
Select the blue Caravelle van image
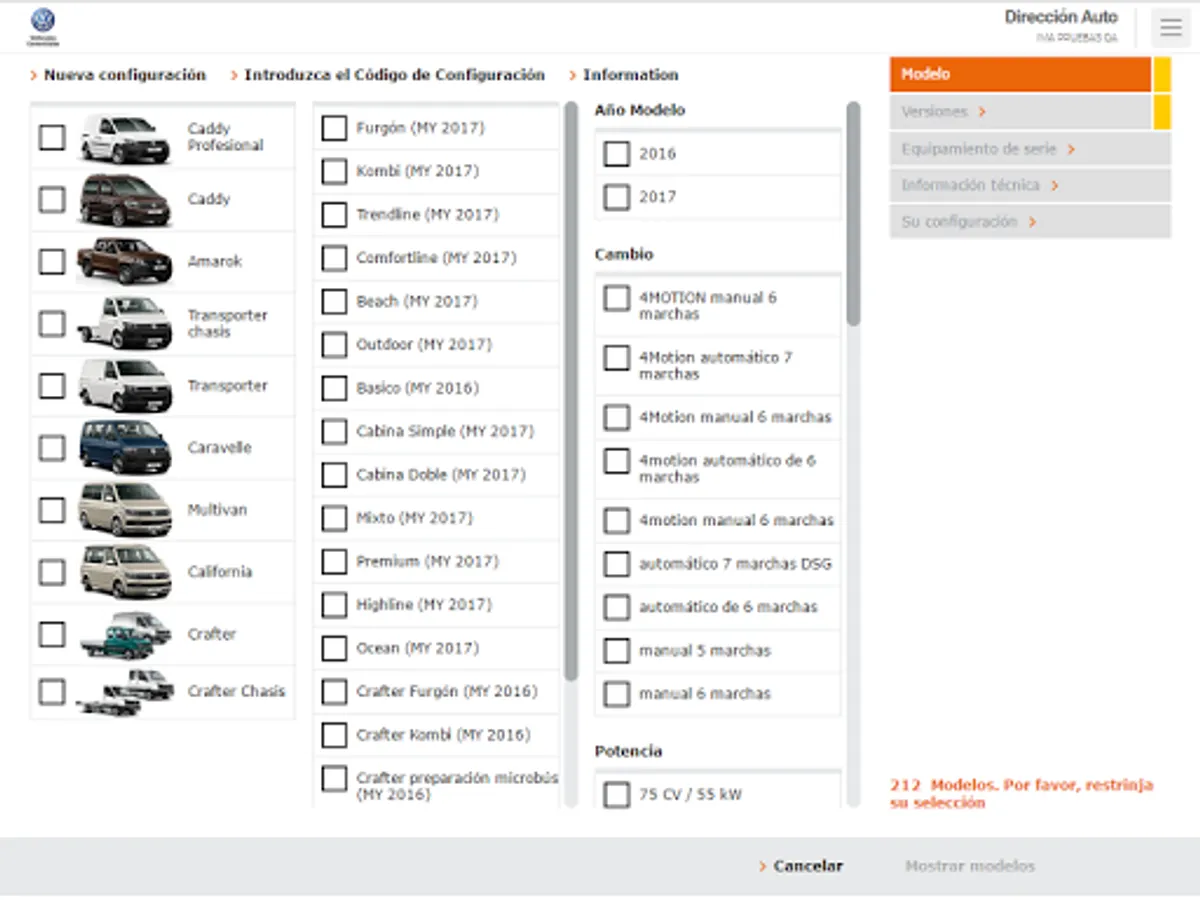pos(125,448)
